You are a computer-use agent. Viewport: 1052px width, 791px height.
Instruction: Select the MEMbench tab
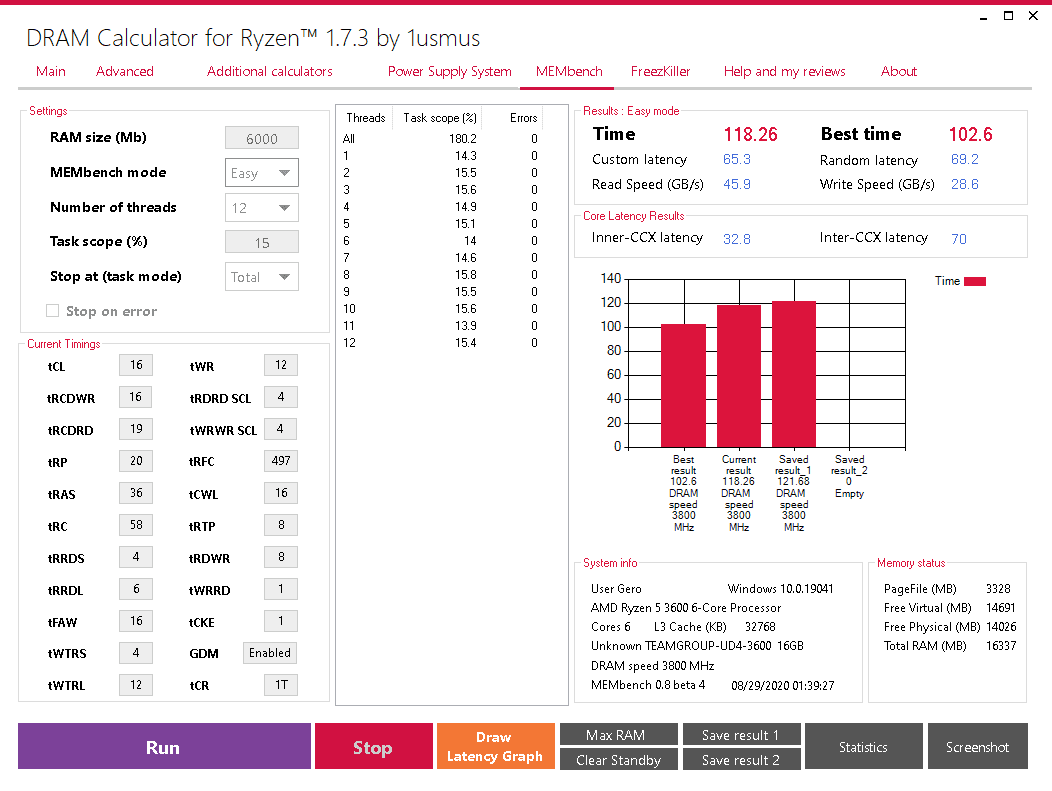569,71
